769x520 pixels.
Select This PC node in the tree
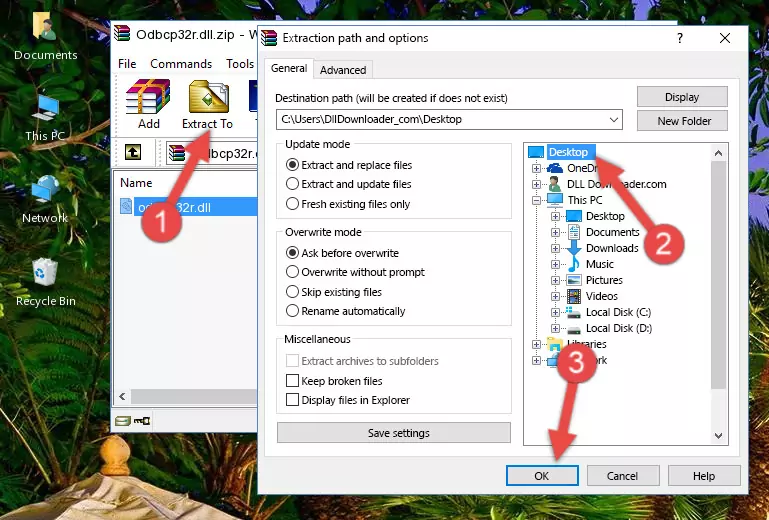585,200
